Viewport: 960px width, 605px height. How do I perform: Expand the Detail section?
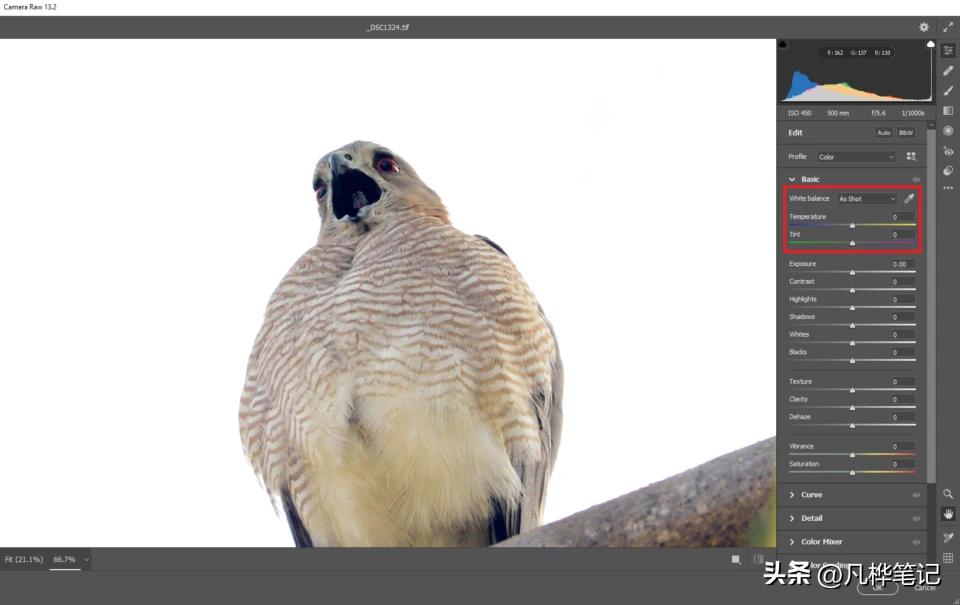click(x=792, y=519)
